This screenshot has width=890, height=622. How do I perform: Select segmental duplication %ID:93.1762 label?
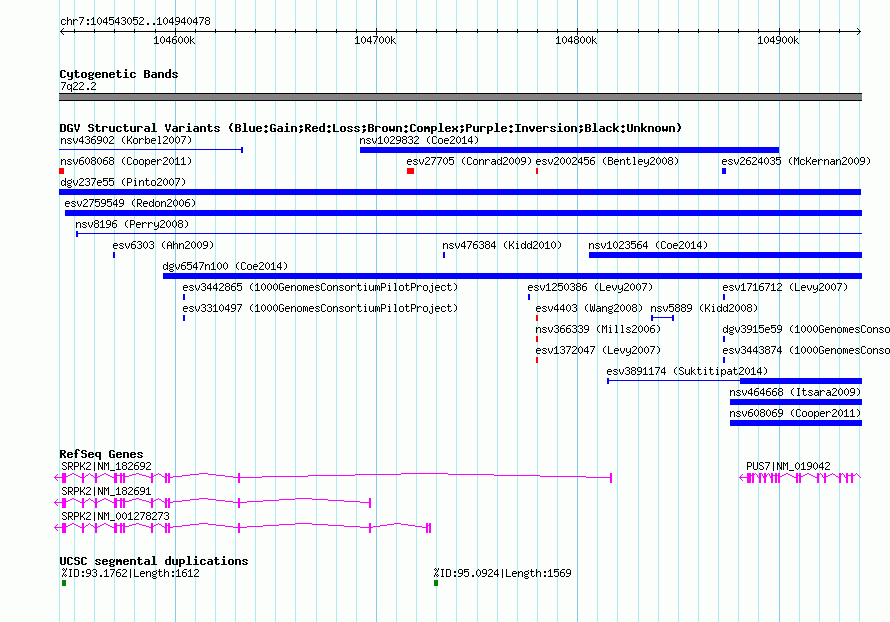coord(131,573)
